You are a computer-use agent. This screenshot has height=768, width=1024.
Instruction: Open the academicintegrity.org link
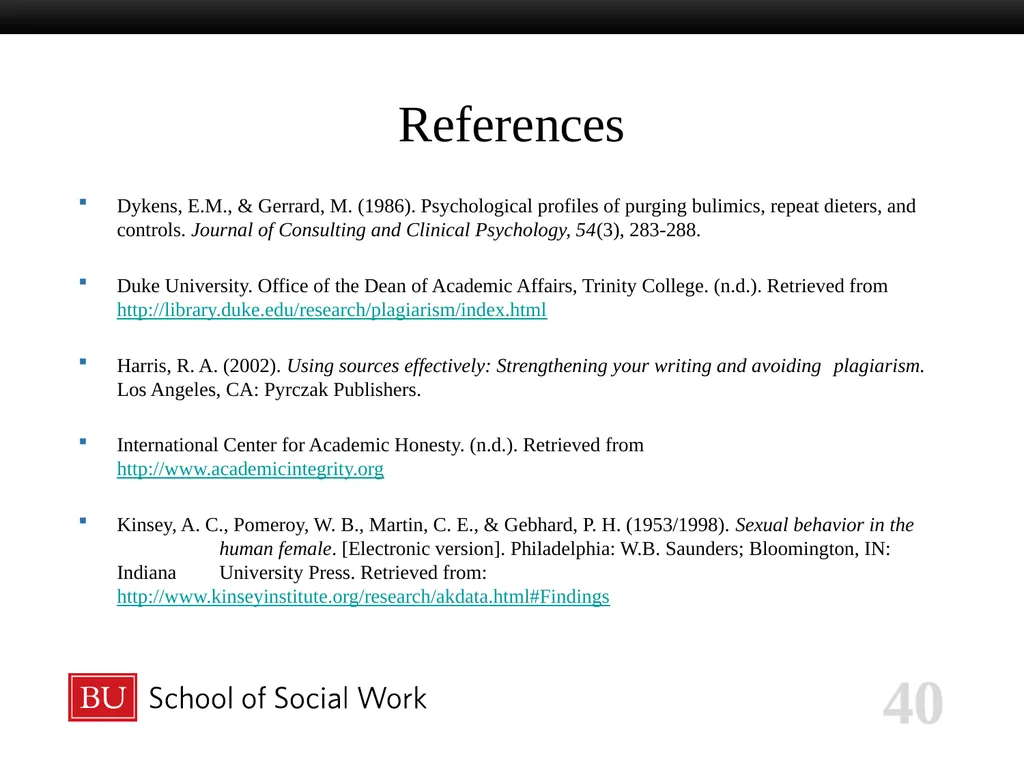point(250,469)
